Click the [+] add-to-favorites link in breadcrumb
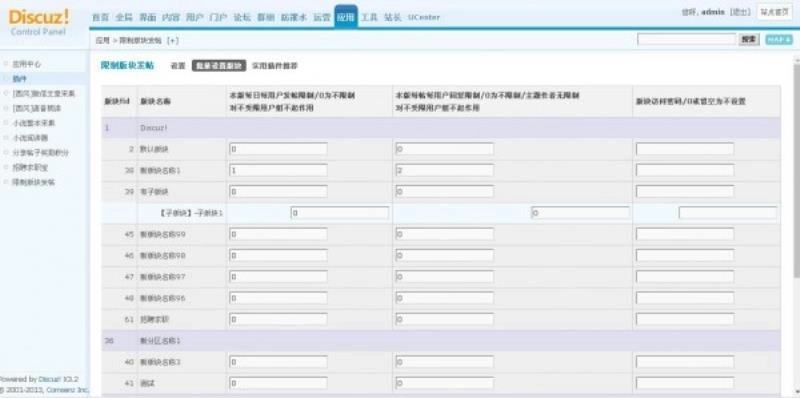Image resolution: width=800 pixels, height=398 pixels. [x=172, y=40]
